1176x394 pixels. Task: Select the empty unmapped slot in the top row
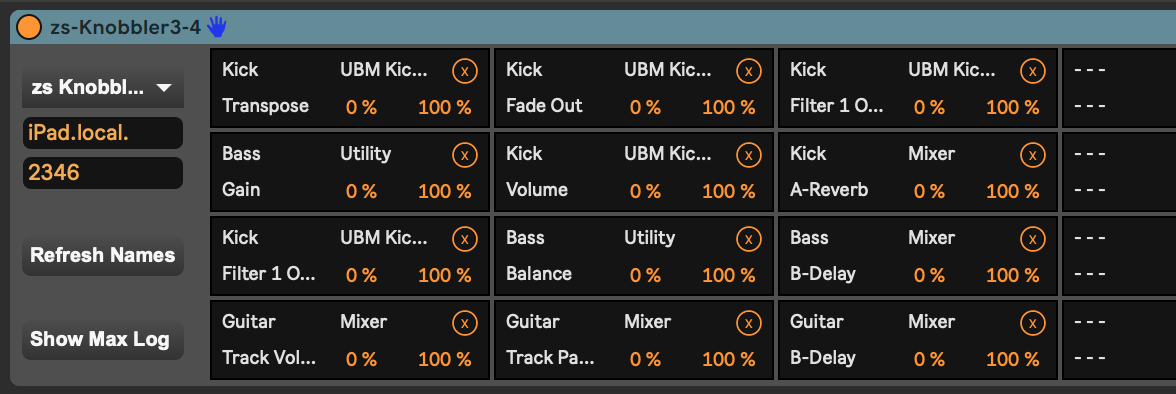pyautogui.click(x=1119, y=88)
